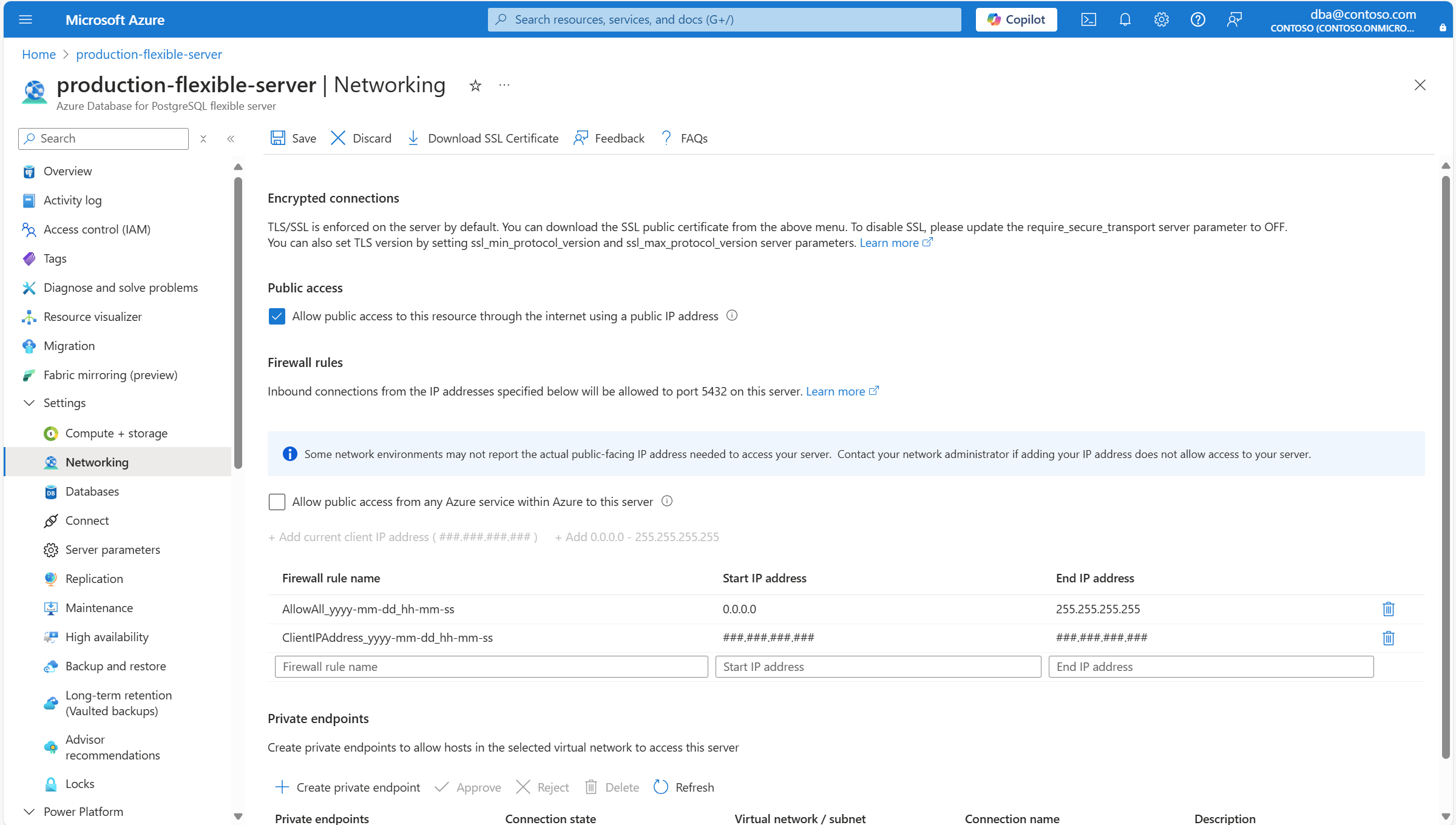Open the Home breadcrumb link
The width and height of the screenshot is (1456, 825).
(x=38, y=54)
